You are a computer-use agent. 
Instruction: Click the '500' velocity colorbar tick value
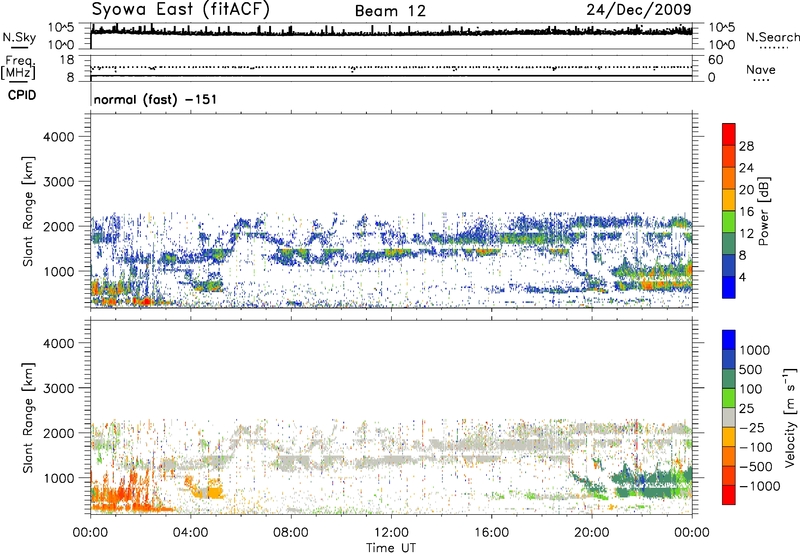tap(751, 369)
